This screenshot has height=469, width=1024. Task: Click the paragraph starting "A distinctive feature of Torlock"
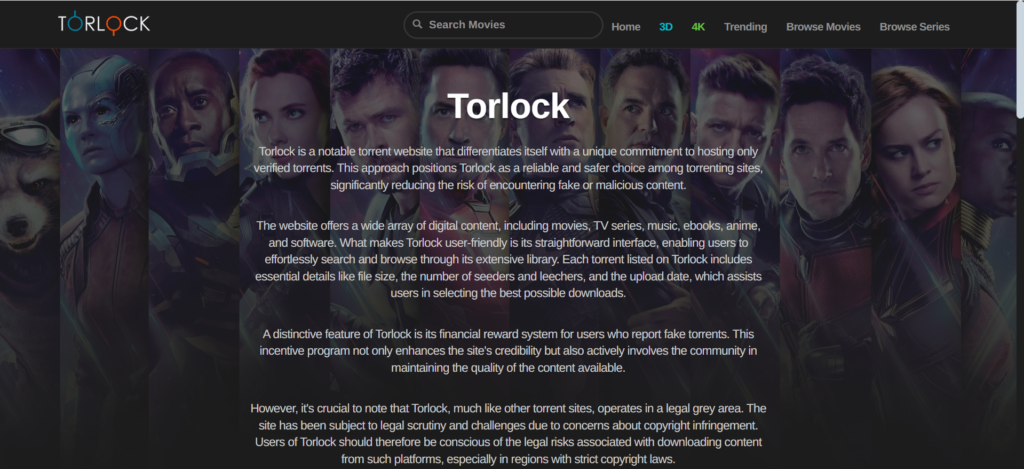tap(508, 351)
